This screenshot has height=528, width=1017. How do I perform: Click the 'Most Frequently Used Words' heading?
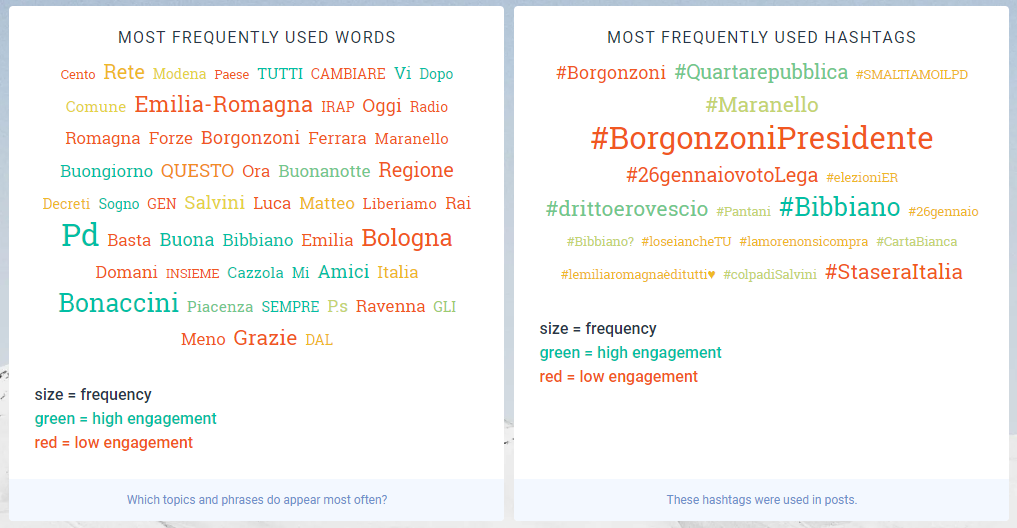coord(257,38)
